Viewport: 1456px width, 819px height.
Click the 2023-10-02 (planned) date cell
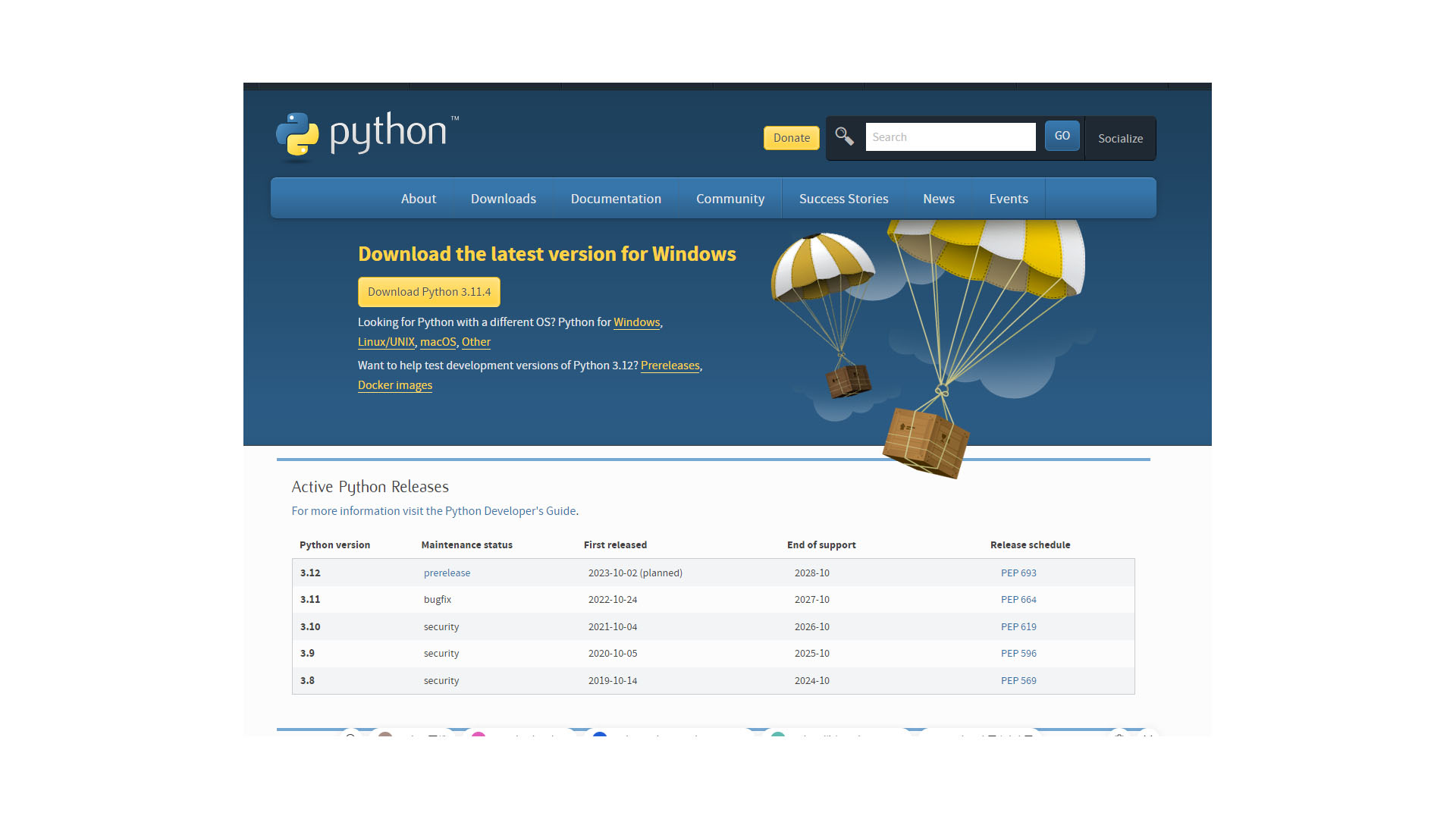[635, 573]
